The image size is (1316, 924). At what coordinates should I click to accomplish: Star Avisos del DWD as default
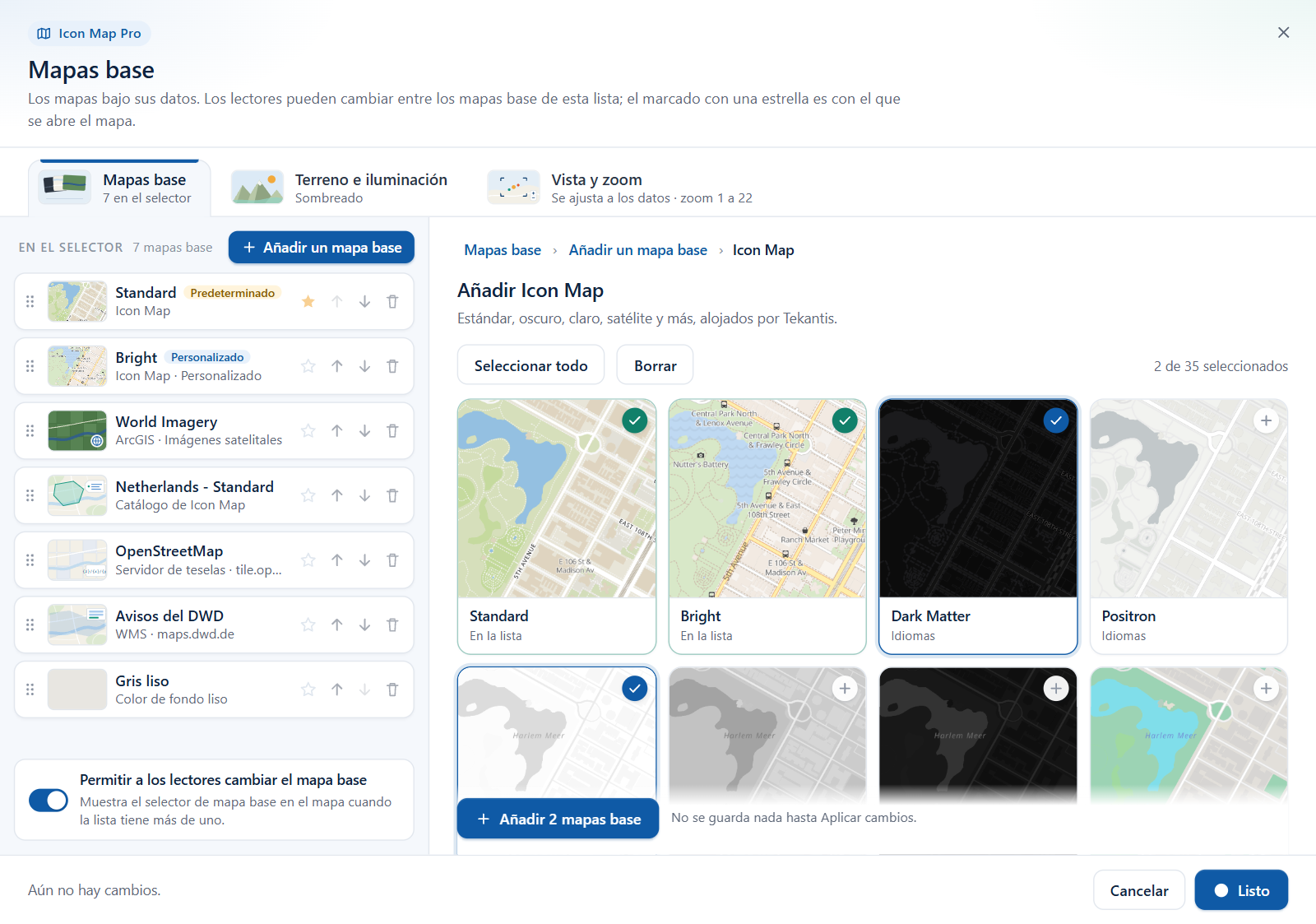(x=308, y=625)
